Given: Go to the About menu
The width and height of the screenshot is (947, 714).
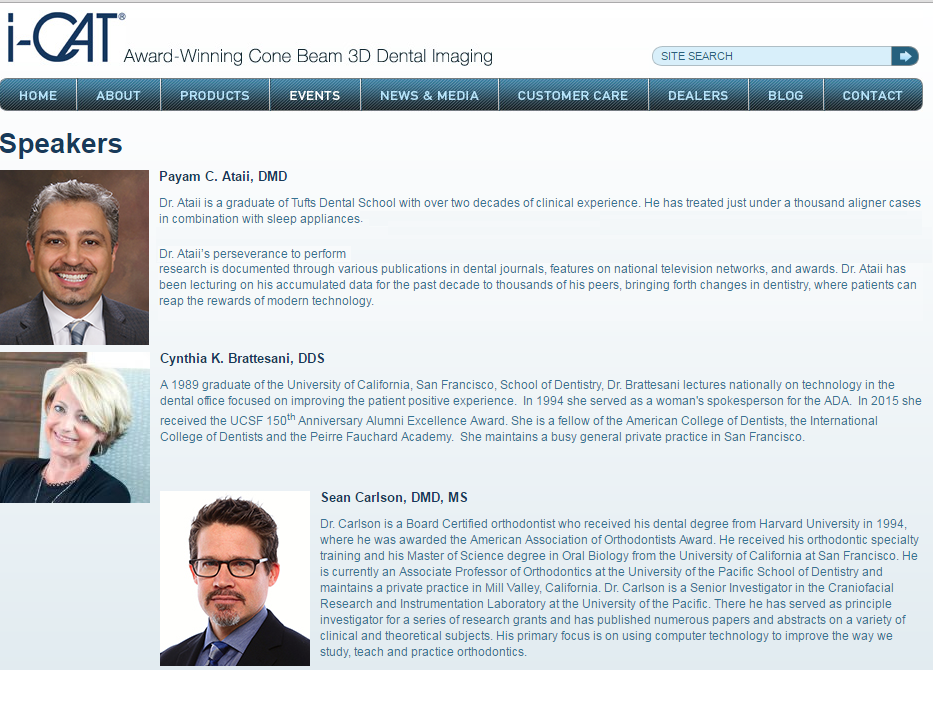Looking at the screenshot, I should tap(118, 96).
